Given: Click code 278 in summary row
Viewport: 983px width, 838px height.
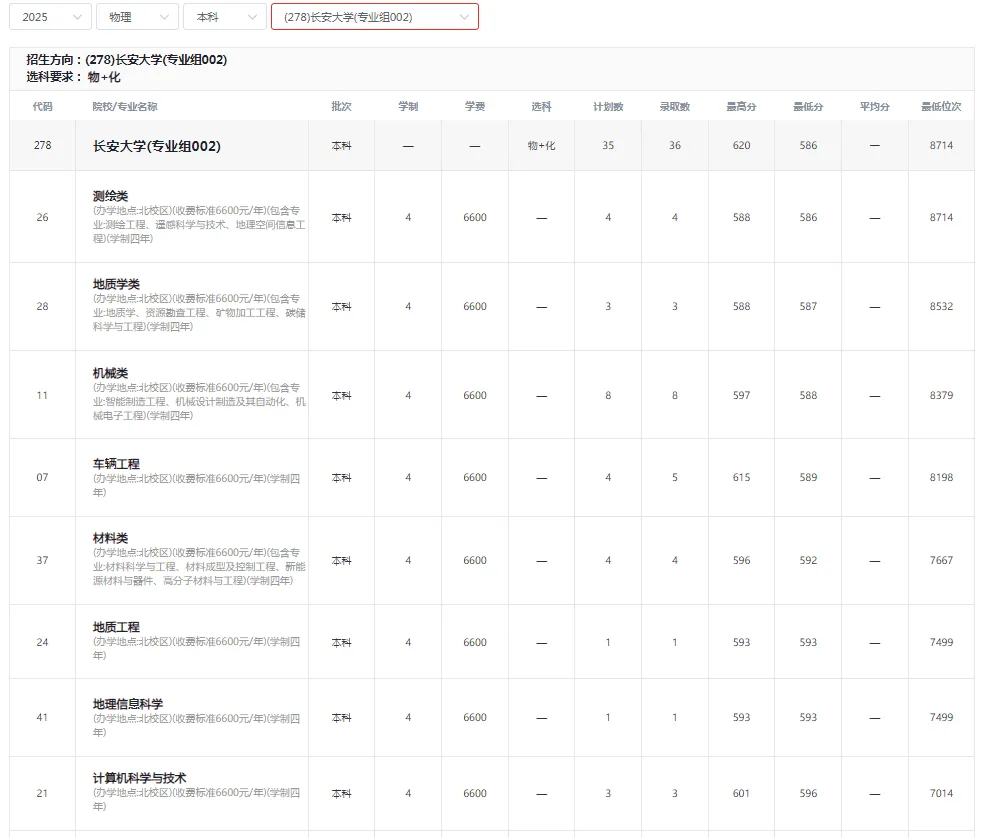Looking at the screenshot, I should click(43, 145).
